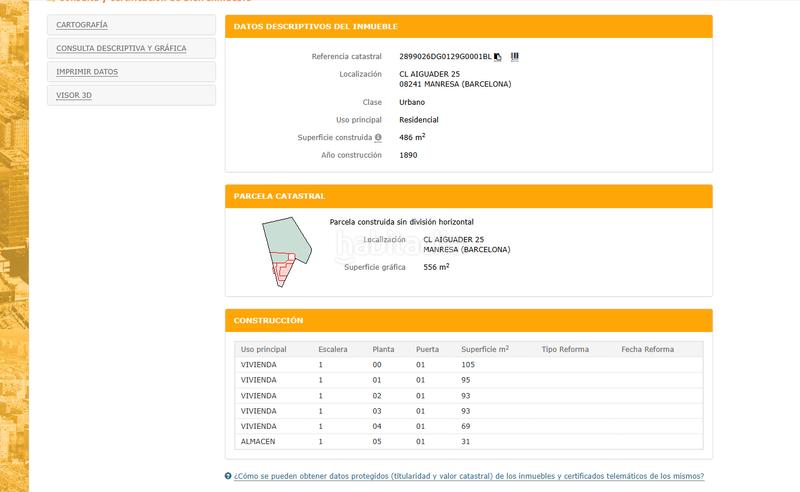Launch the Visor 3D option
Screen dimensions: 800x492
(74, 95)
